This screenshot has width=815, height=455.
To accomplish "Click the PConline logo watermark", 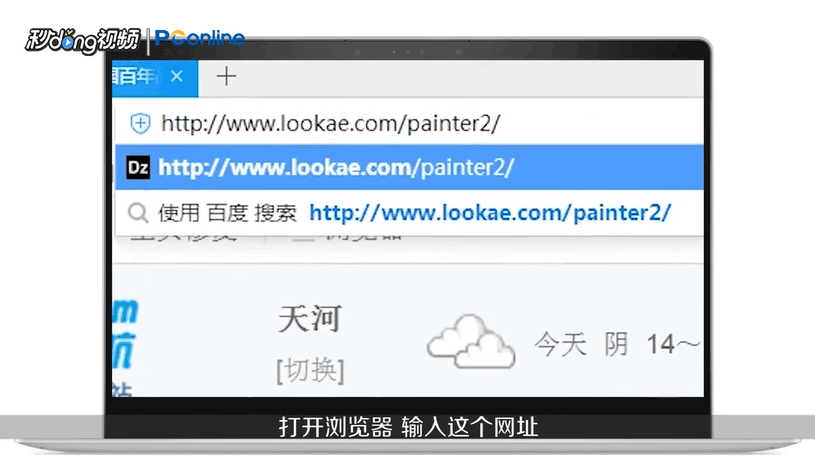I will point(200,38).
